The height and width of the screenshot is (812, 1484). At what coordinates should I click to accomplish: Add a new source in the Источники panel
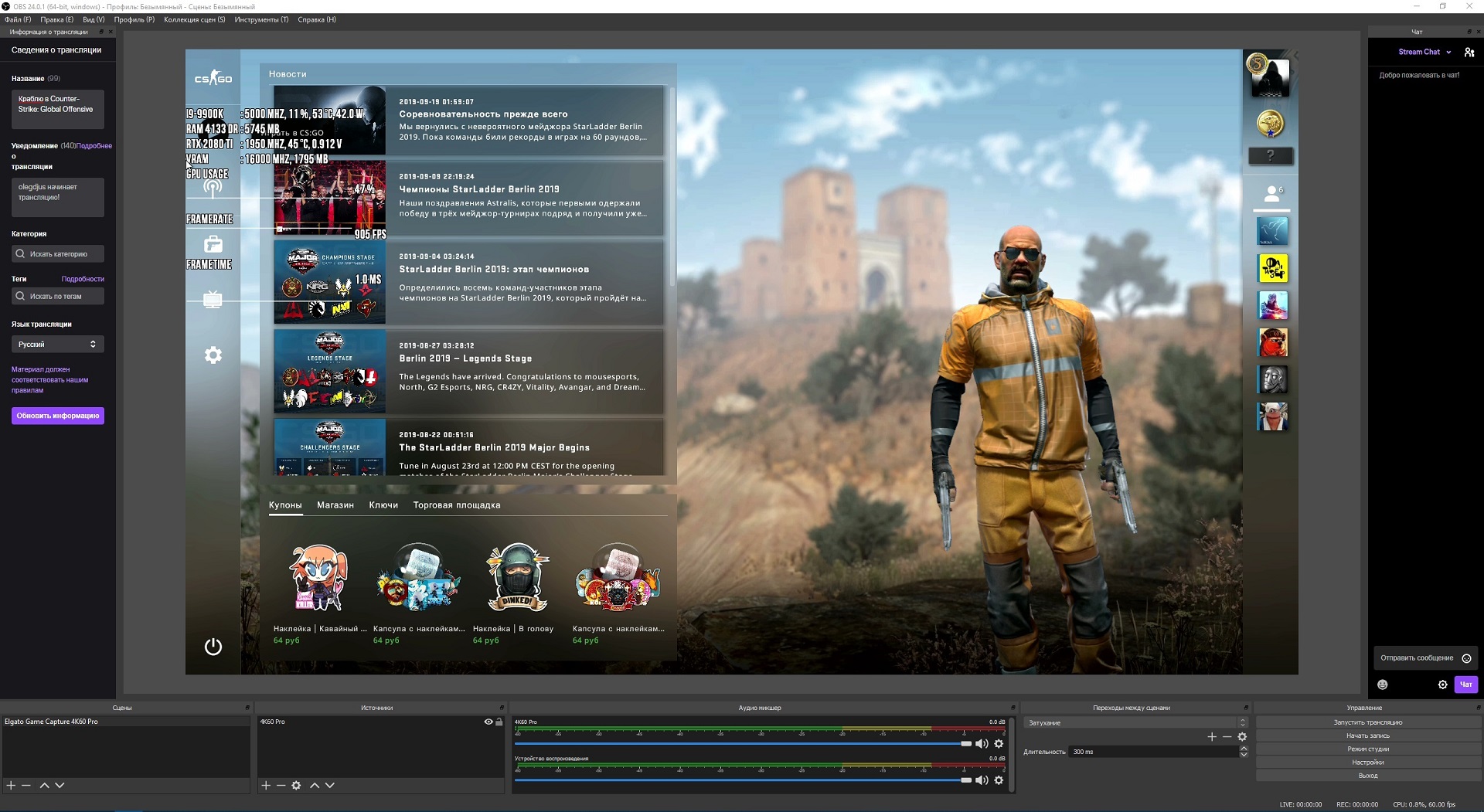pos(266,785)
